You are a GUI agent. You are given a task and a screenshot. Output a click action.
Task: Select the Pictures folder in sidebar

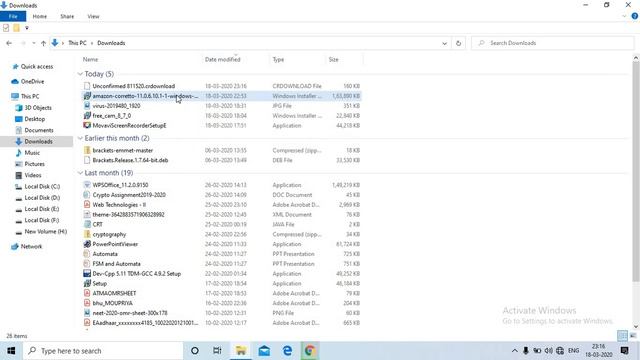[34, 164]
